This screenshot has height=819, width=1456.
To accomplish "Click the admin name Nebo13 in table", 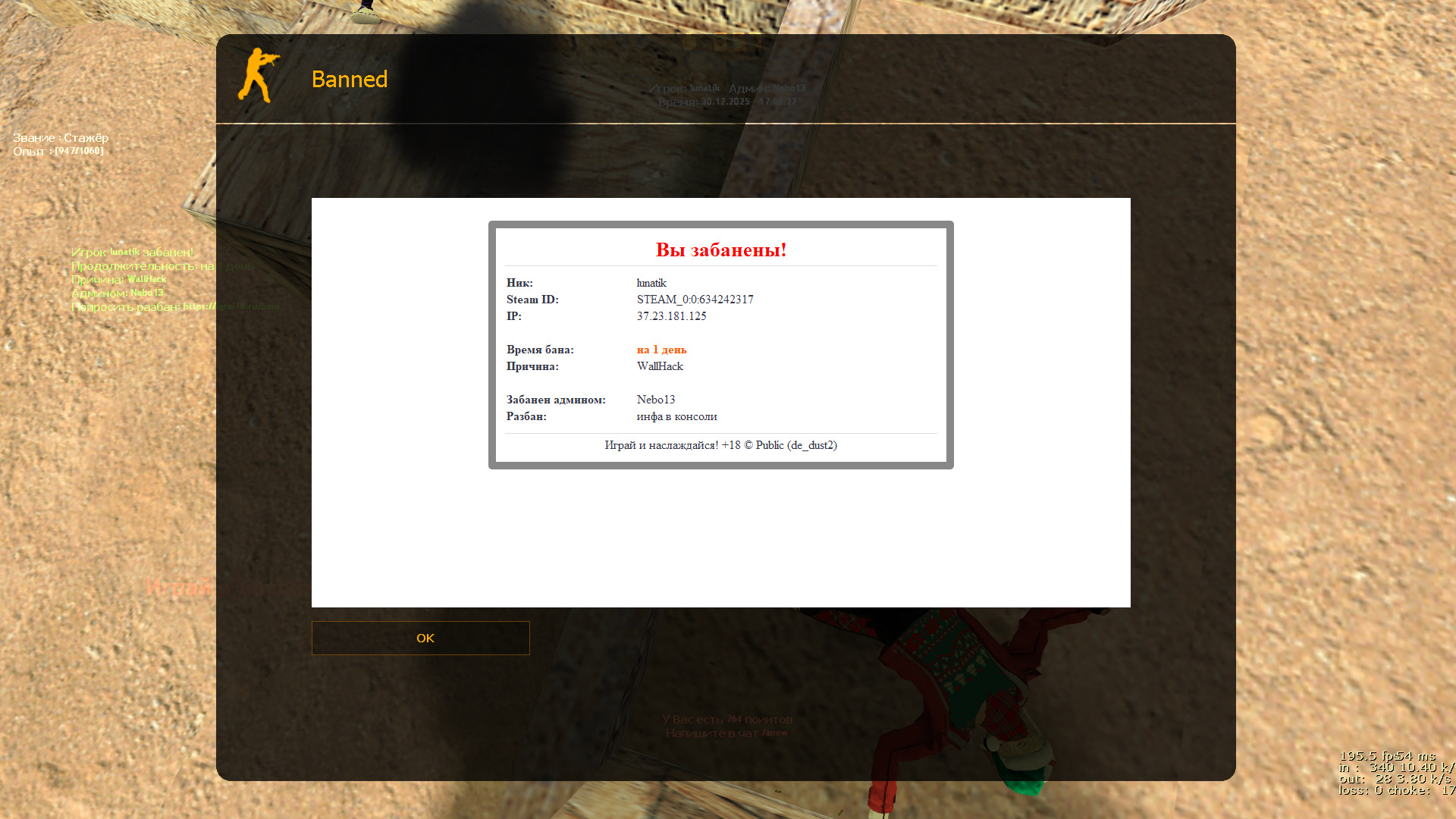I will (x=655, y=400).
